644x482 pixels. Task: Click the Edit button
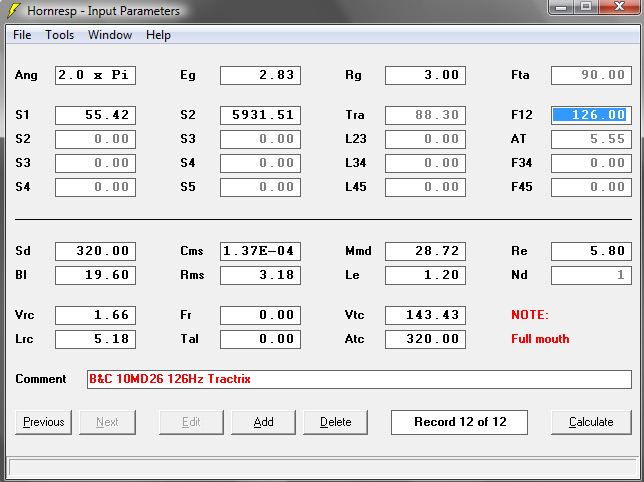click(191, 422)
